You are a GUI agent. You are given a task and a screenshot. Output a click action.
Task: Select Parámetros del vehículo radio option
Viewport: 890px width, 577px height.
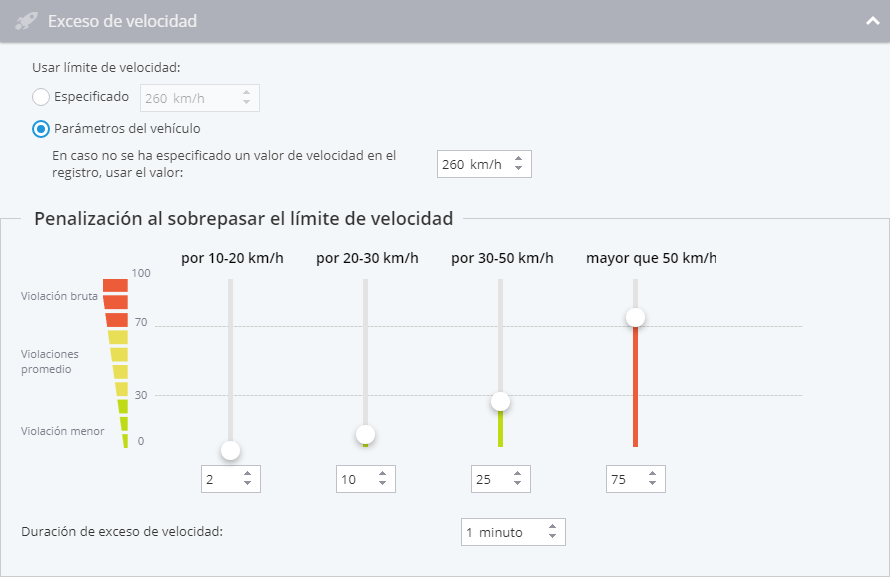[41, 129]
